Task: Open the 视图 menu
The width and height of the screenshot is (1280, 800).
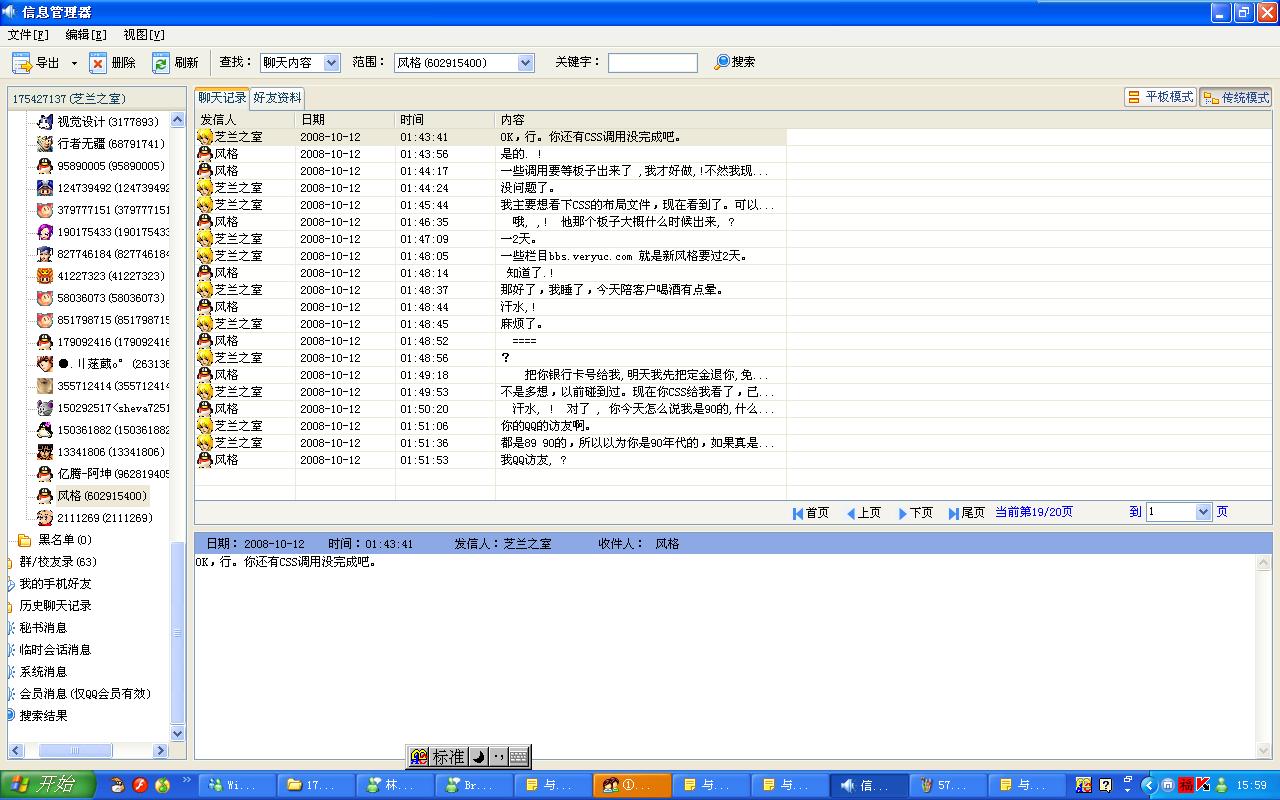Action: 144,35
